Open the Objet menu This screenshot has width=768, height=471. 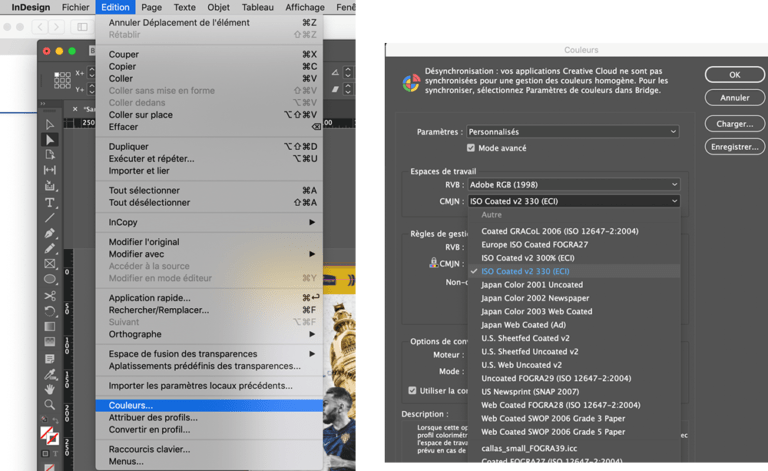[218, 7]
